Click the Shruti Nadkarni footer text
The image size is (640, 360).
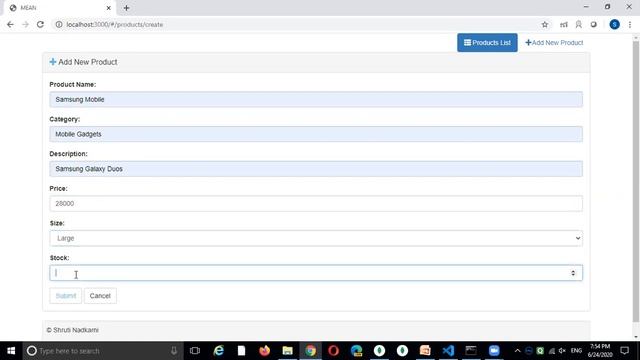(x=72, y=330)
